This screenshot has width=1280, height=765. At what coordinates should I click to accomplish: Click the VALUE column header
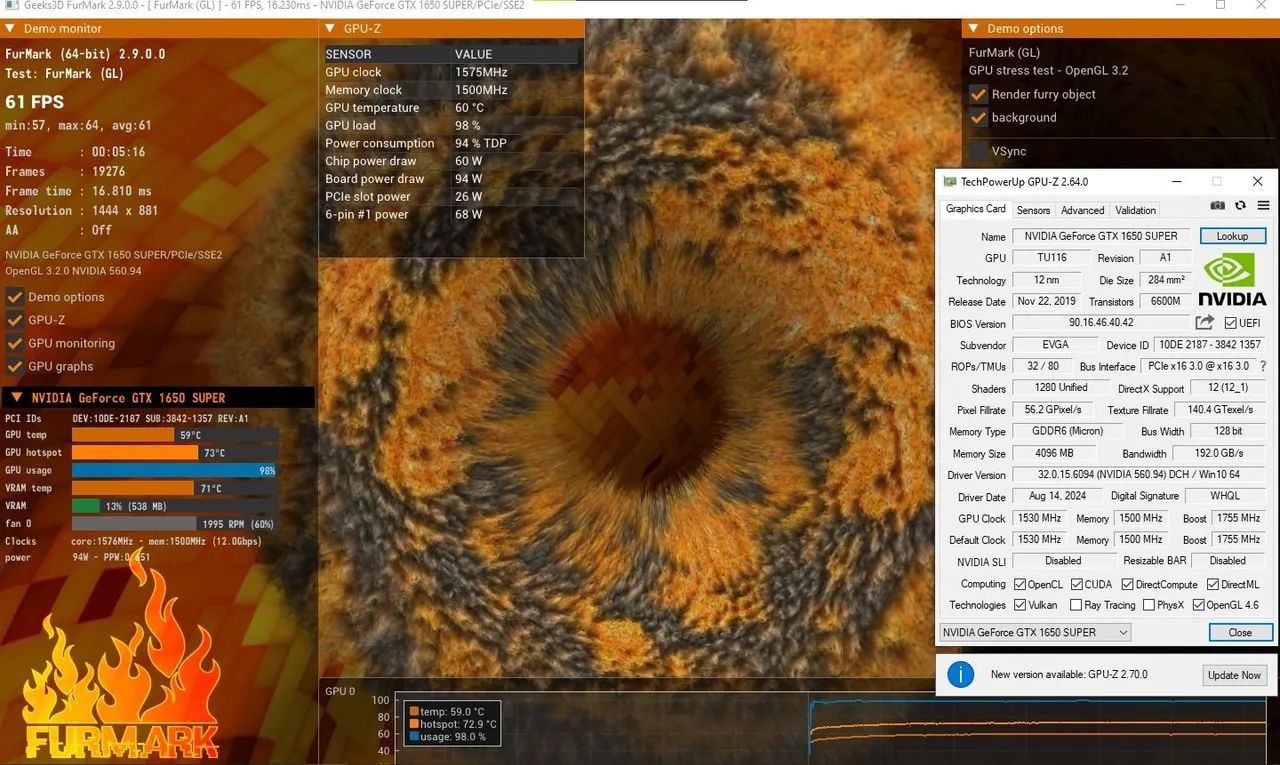click(x=474, y=54)
